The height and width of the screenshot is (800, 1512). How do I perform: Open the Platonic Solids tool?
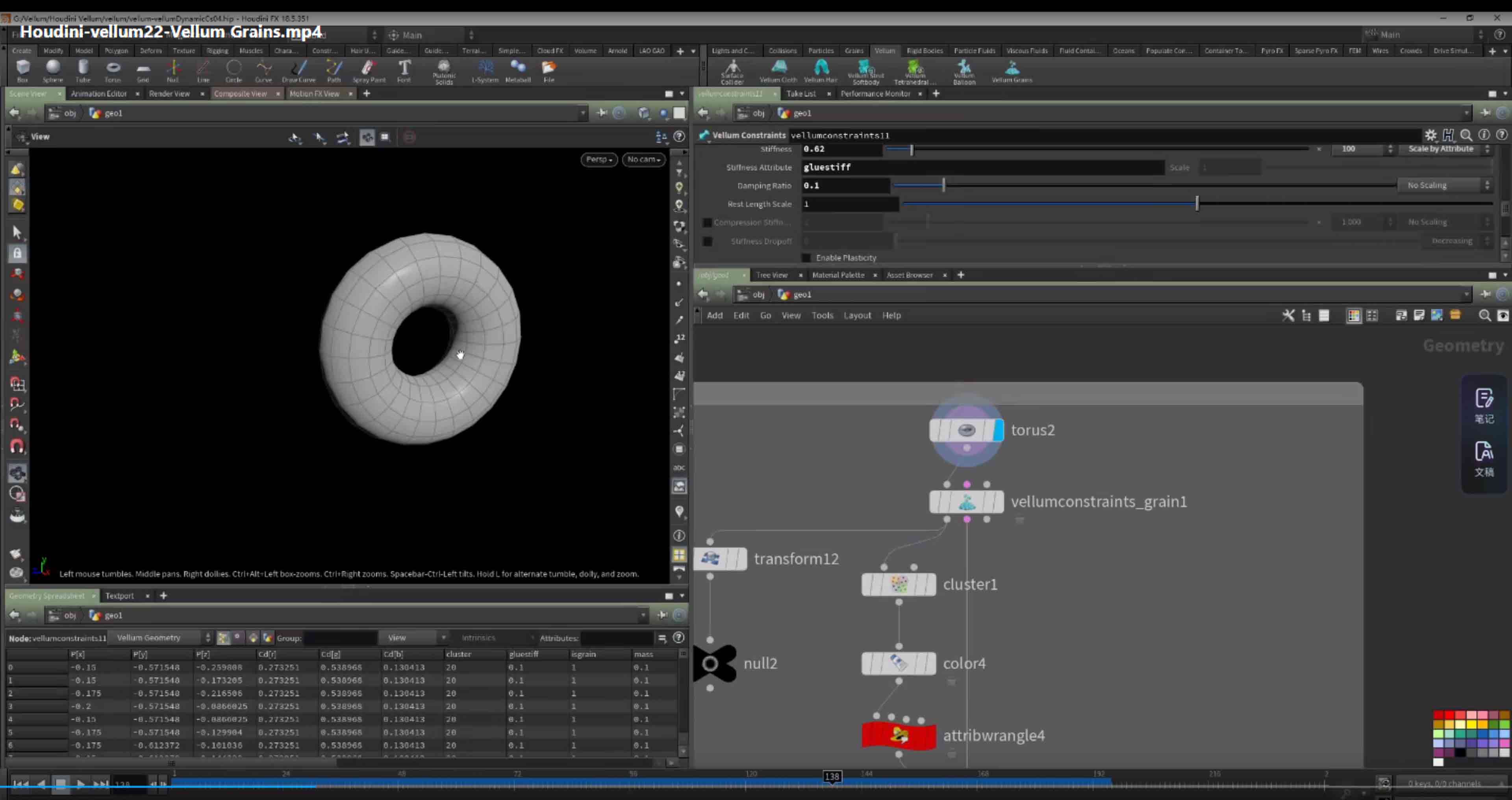(444, 72)
